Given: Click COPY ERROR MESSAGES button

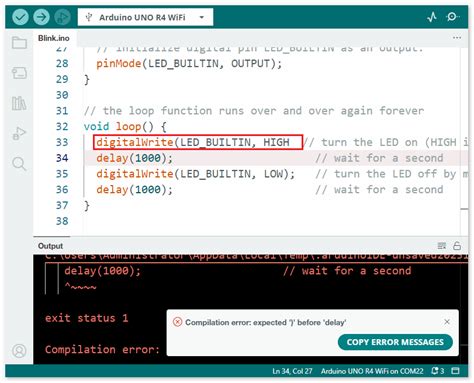Looking at the screenshot, I should 395,342.
